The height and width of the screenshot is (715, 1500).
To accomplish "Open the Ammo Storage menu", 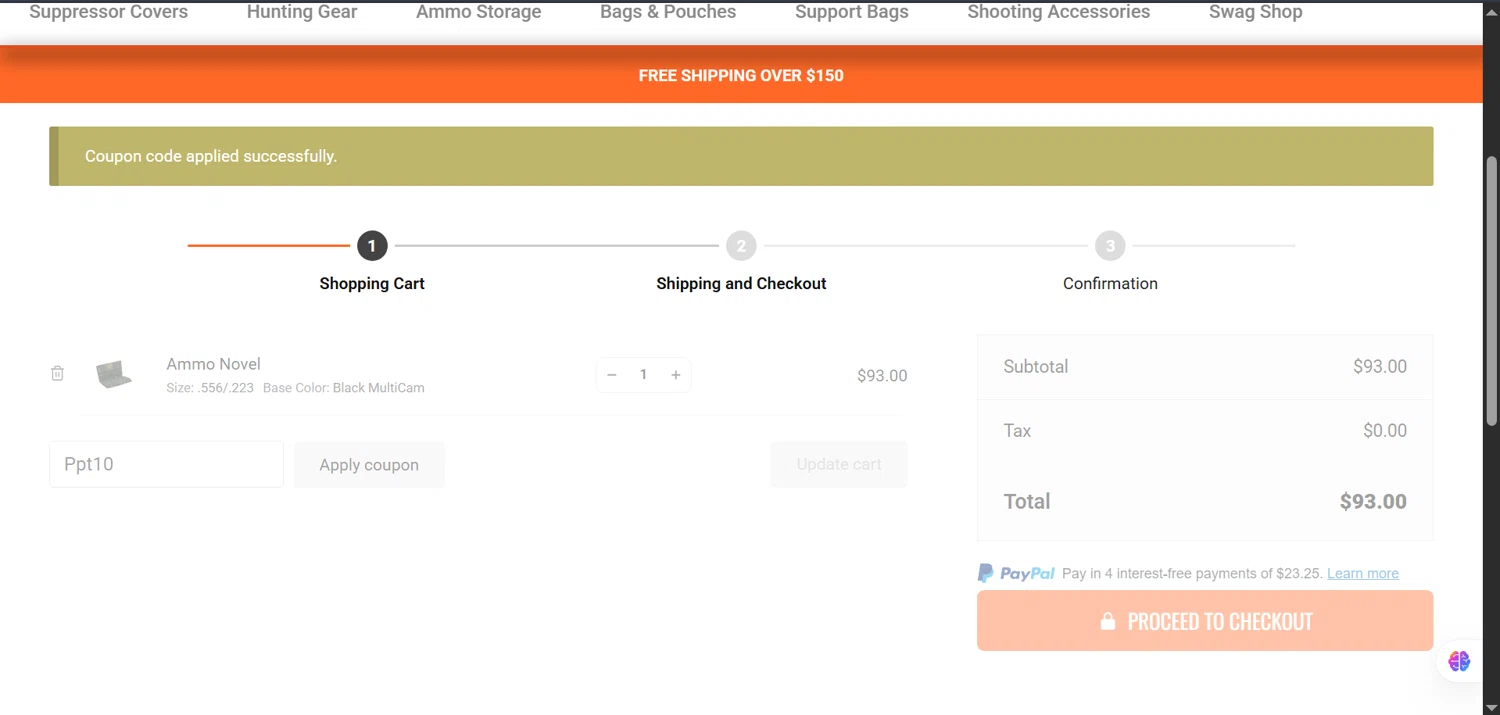I will 479,12.
